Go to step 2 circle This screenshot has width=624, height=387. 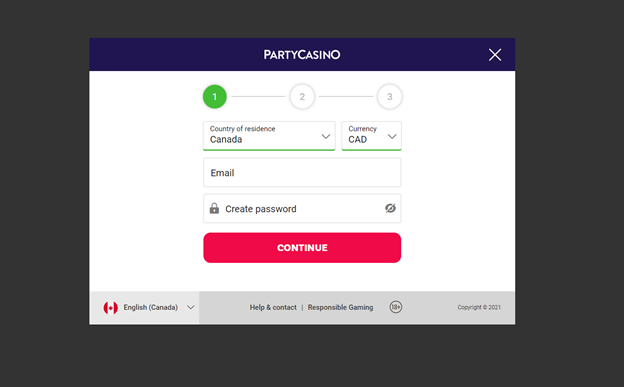(302, 96)
